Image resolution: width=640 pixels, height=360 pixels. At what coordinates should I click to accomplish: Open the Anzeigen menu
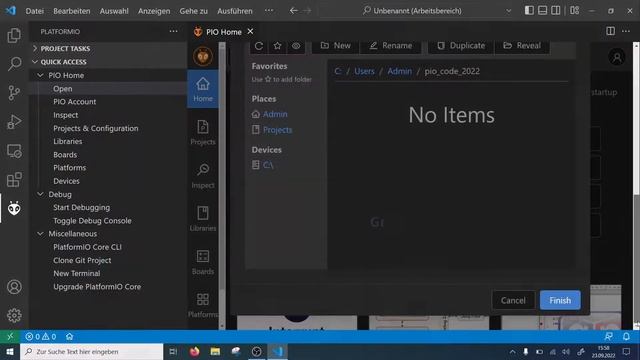coord(154,11)
